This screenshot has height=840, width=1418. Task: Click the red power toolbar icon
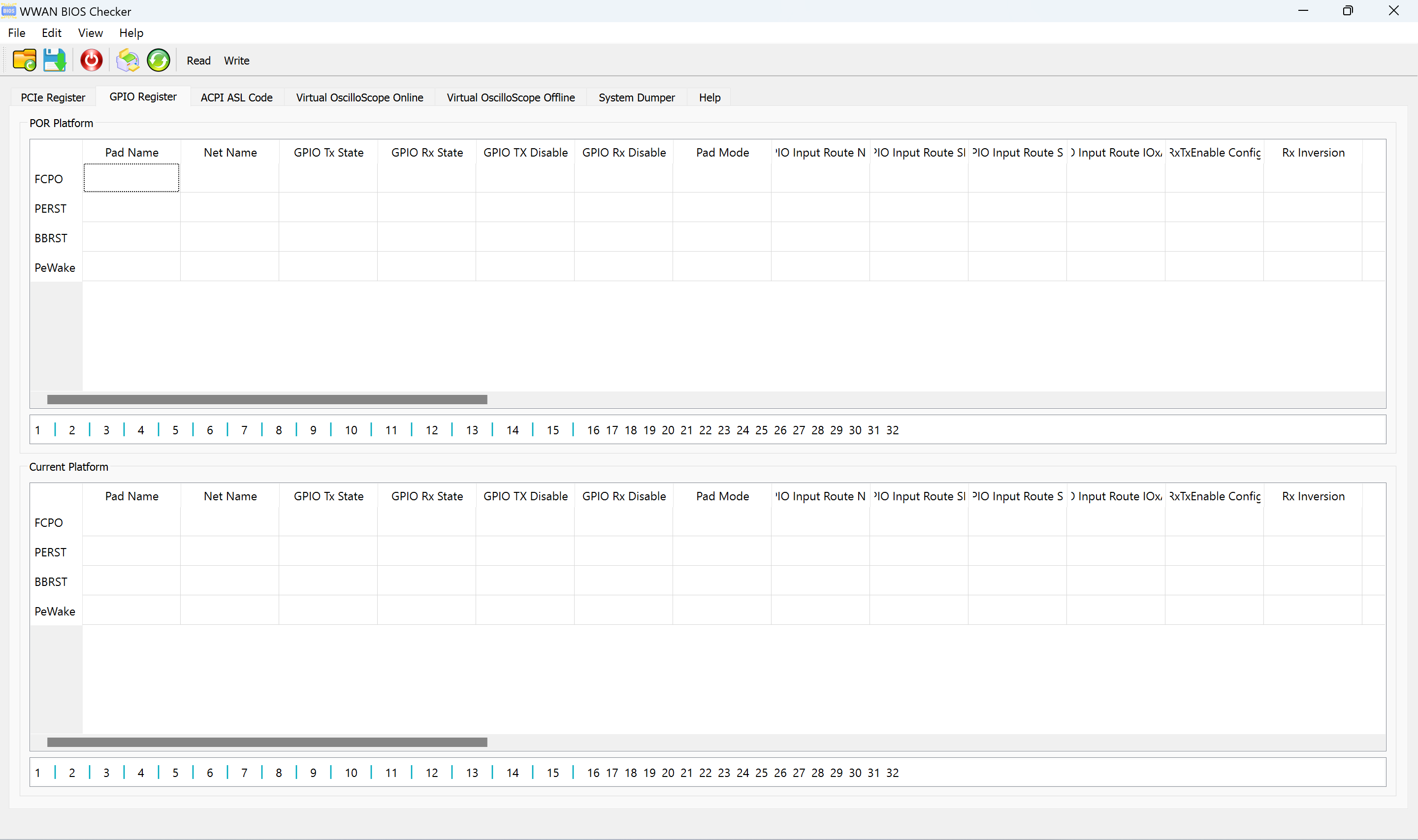(x=91, y=60)
